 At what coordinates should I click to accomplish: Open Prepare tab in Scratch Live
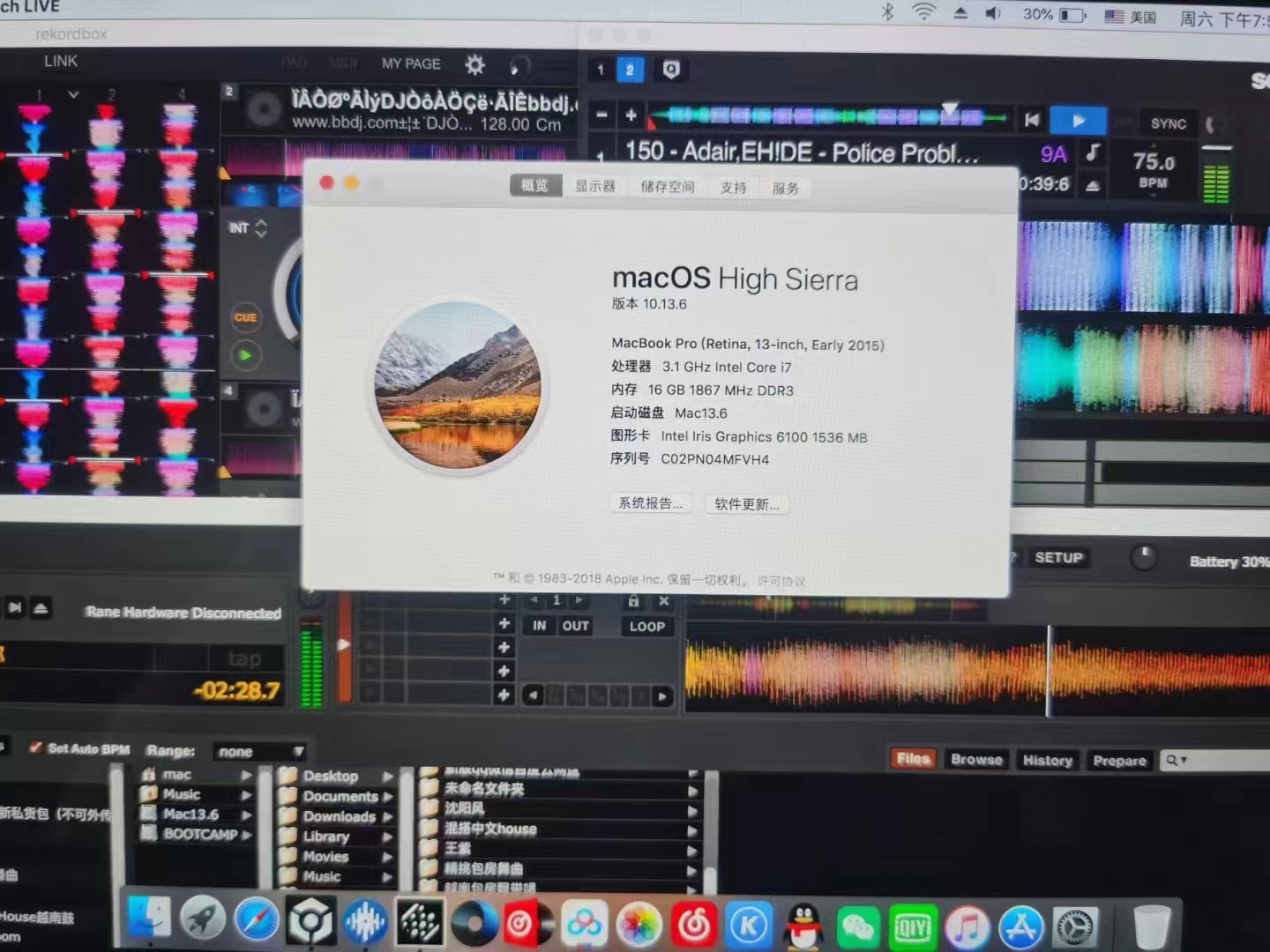pyautogui.click(x=1119, y=761)
